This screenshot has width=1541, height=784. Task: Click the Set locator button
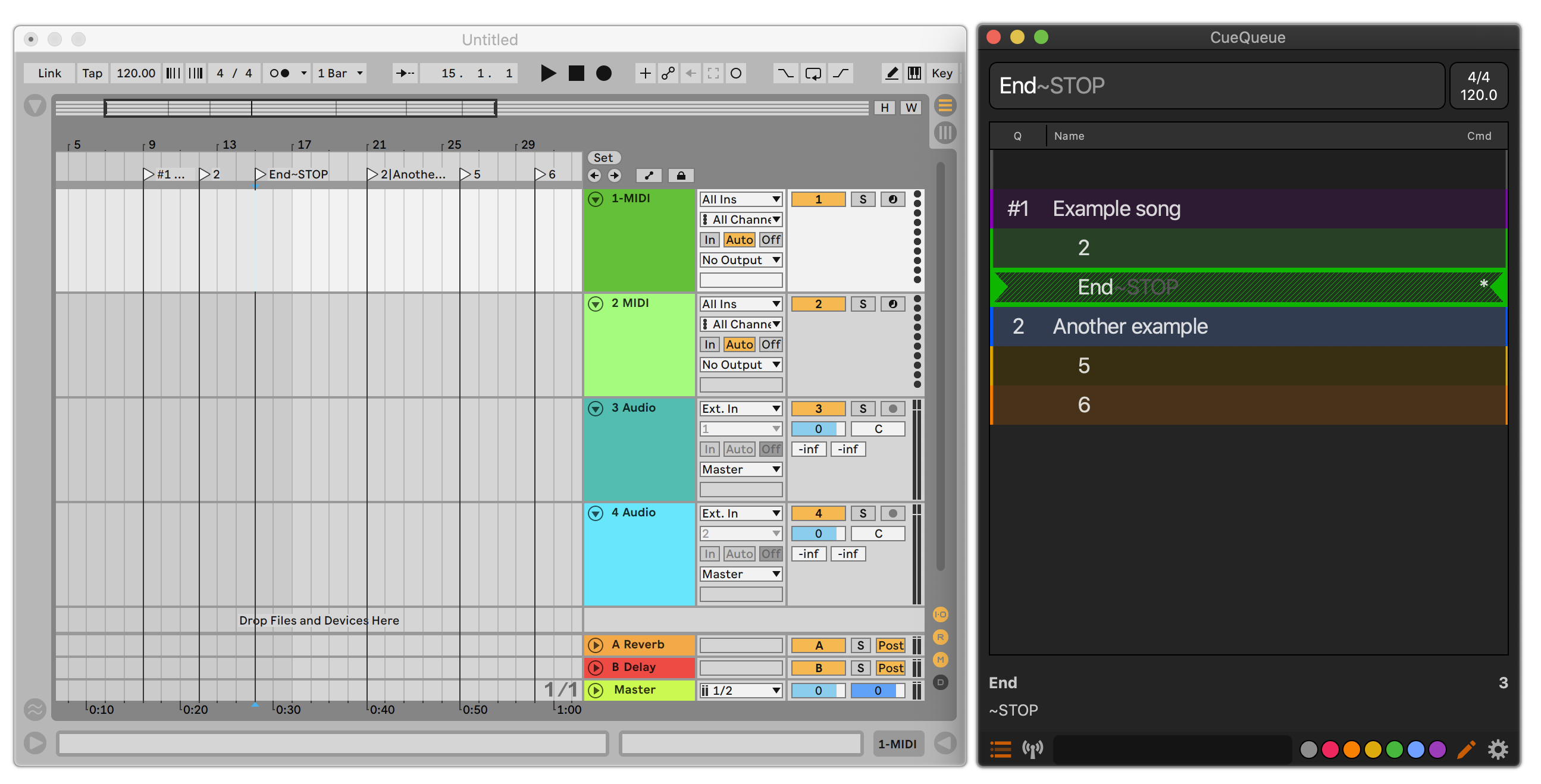click(603, 157)
